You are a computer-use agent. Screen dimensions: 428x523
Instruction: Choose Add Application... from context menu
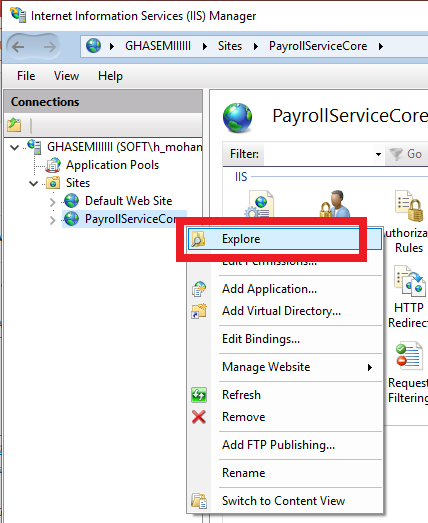(285, 289)
